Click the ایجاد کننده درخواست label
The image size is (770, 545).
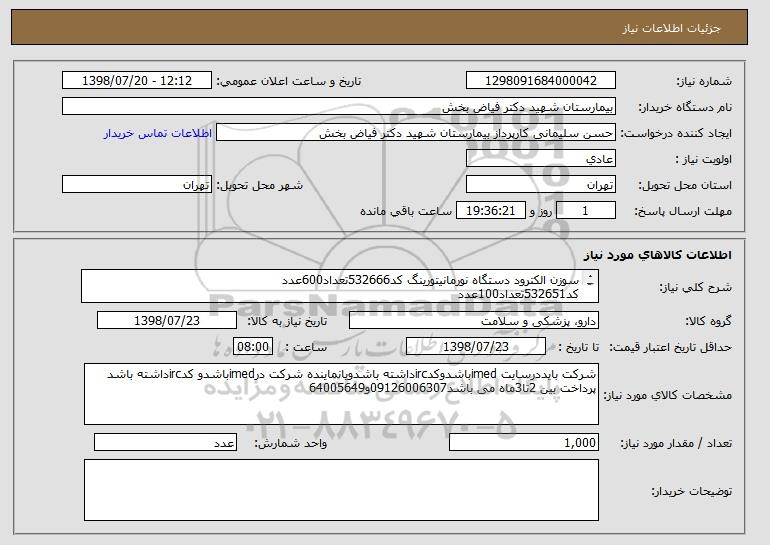(676, 134)
